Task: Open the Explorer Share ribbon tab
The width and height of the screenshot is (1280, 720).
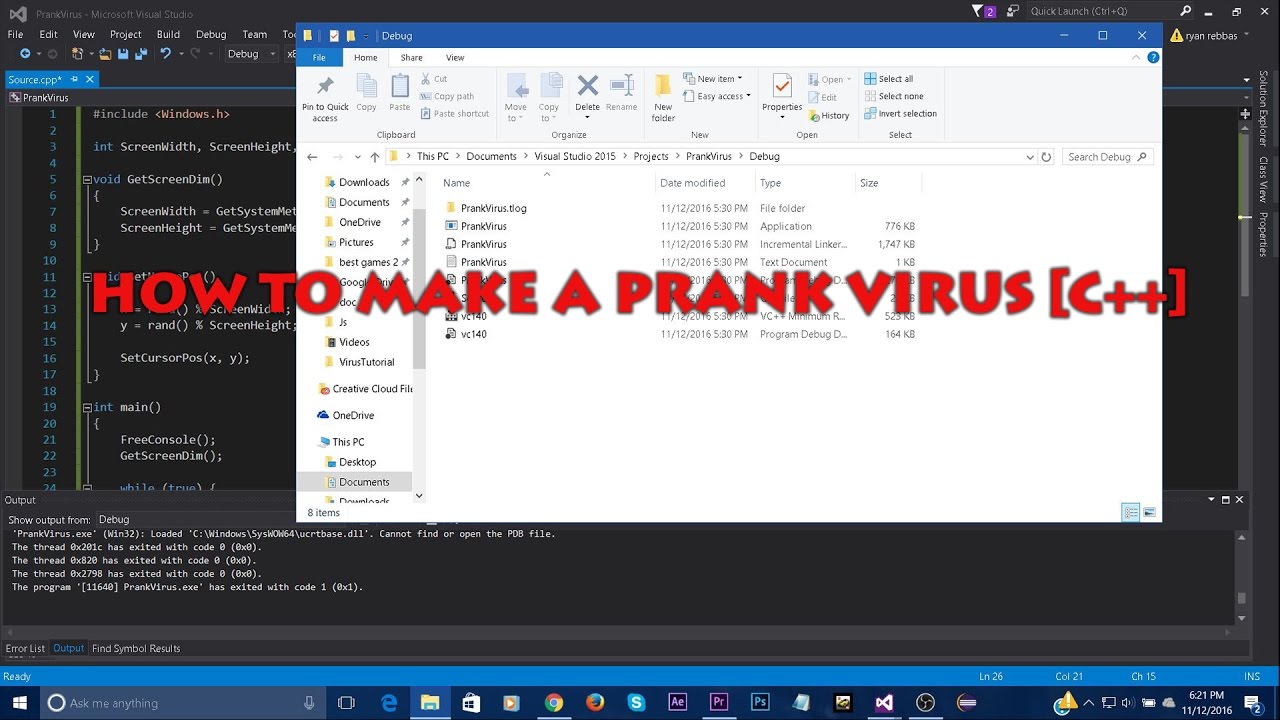Action: [x=411, y=58]
